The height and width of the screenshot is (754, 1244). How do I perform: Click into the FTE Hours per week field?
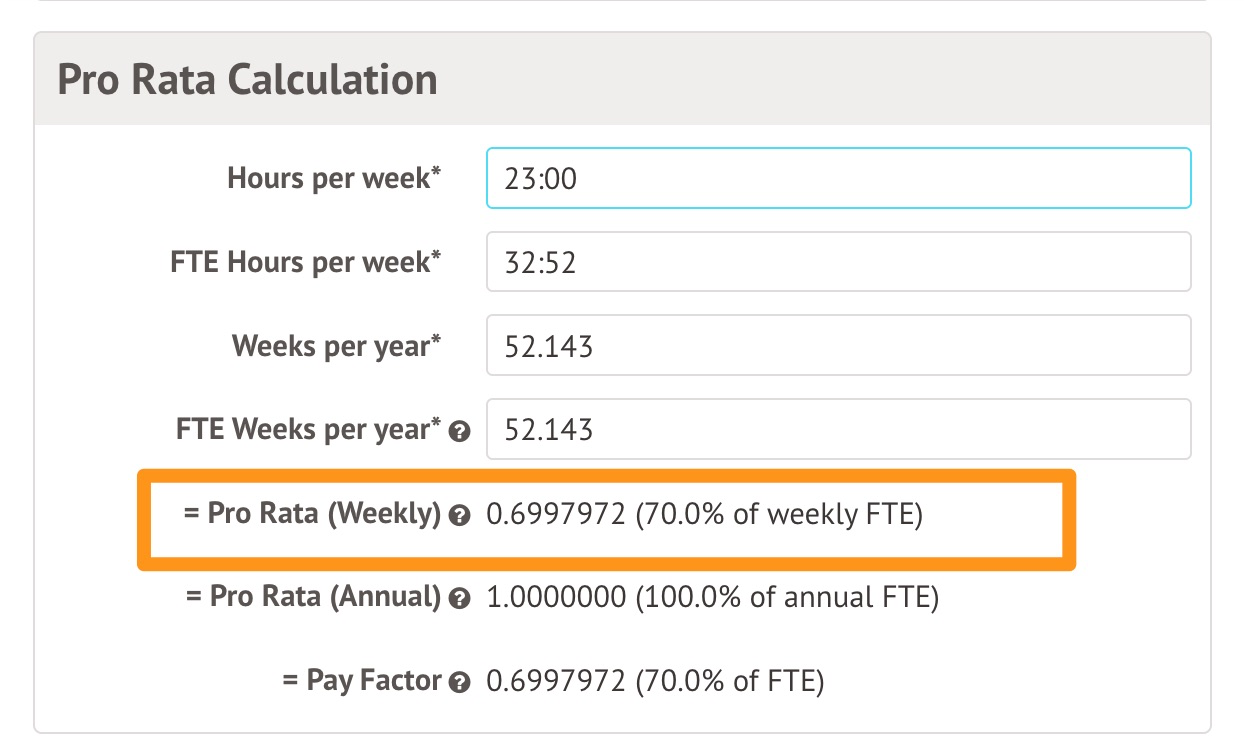[838, 262]
